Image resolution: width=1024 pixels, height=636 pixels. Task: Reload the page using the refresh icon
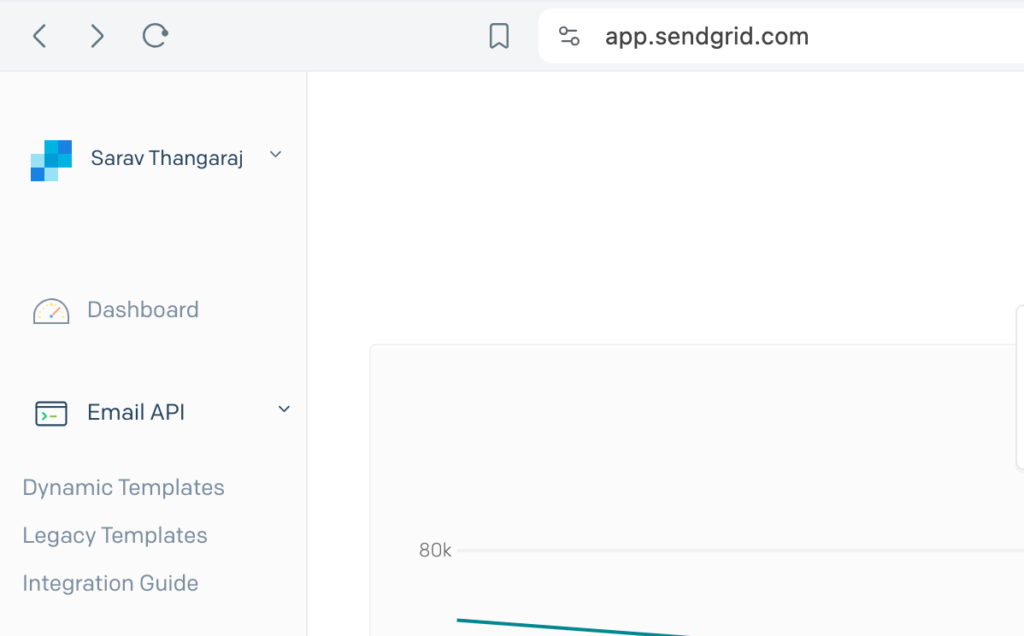pos(154,35)
